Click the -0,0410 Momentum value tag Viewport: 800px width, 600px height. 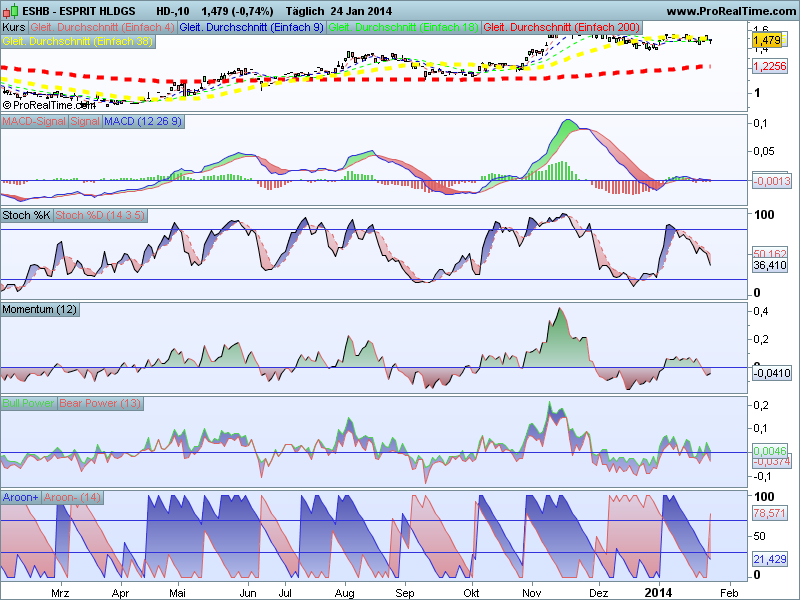coord(772,373)
